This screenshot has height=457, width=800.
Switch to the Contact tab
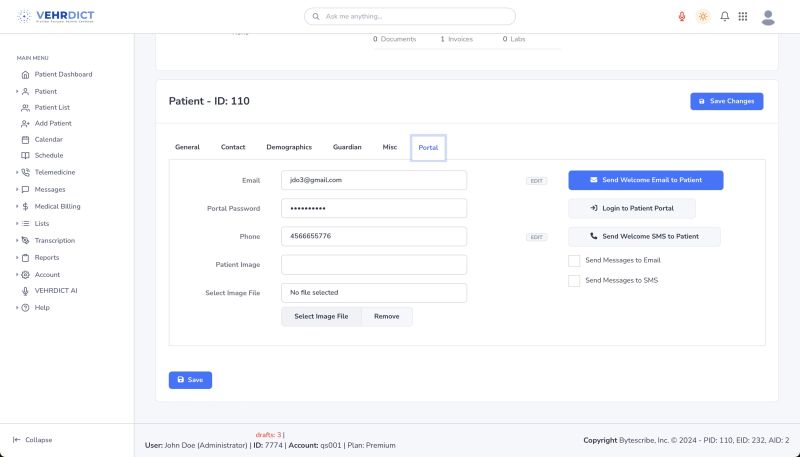233,147
